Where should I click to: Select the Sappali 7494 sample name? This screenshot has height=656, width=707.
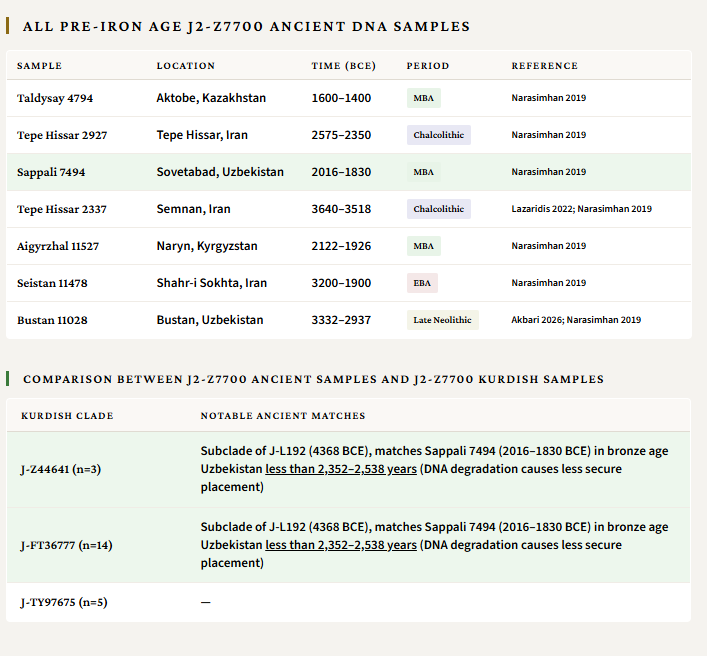pos(51,172)
